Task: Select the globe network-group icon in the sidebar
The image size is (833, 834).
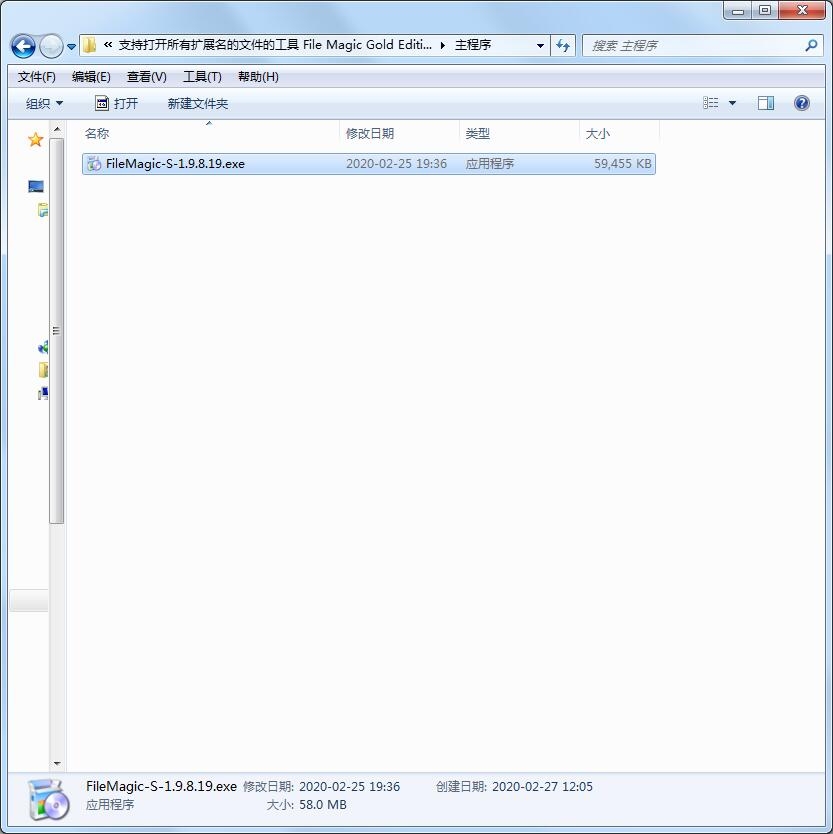Action: click(x=43, y=347)
